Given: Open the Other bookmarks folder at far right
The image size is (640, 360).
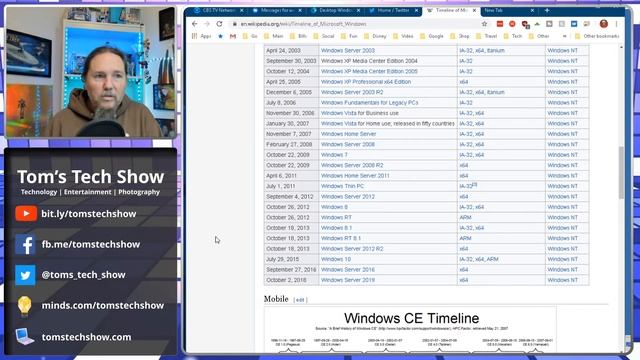Looking at the screenshot, I should (597, 36).
